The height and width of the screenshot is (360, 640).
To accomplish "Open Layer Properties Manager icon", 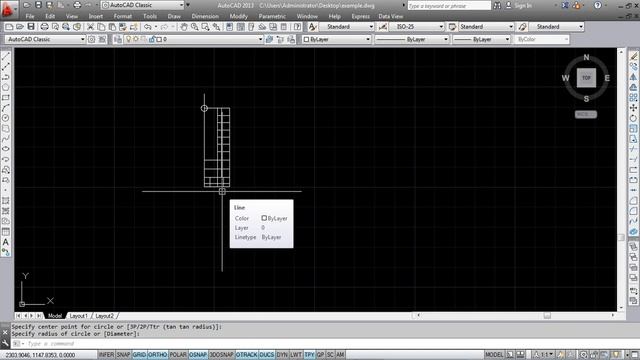I will 118,39.
